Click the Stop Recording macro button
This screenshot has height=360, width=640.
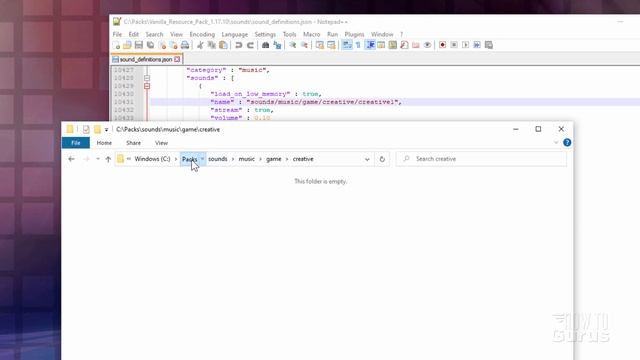click(454, 45)
